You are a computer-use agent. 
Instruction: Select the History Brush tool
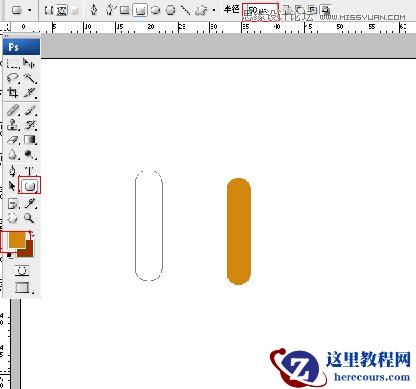tap(30, 125)
